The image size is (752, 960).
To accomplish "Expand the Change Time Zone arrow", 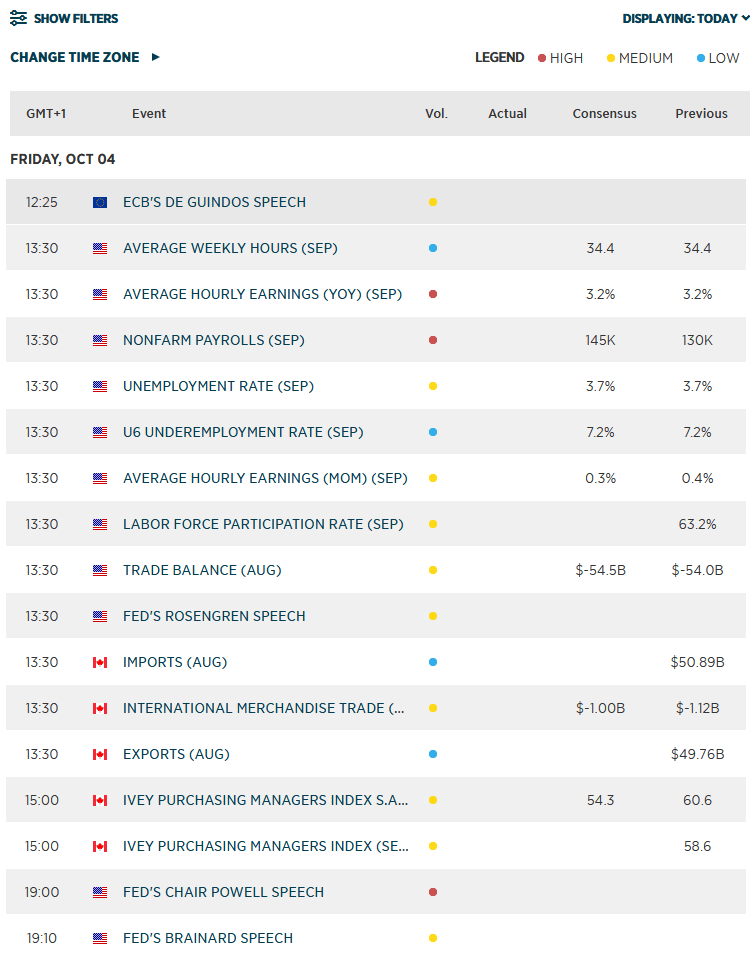I will click(x=156, y=57).
